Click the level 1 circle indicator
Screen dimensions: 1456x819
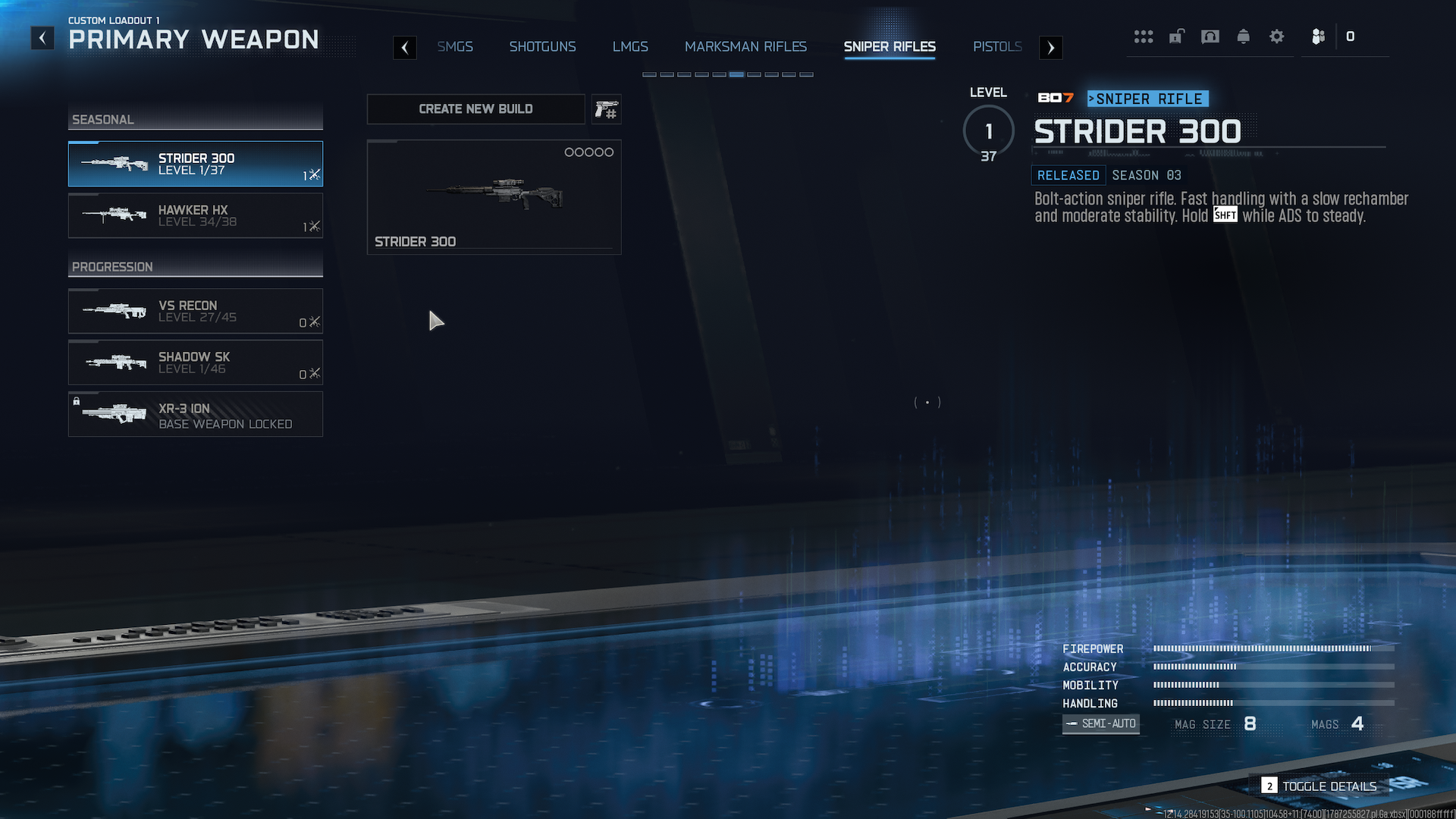click(x=989, y=131)
